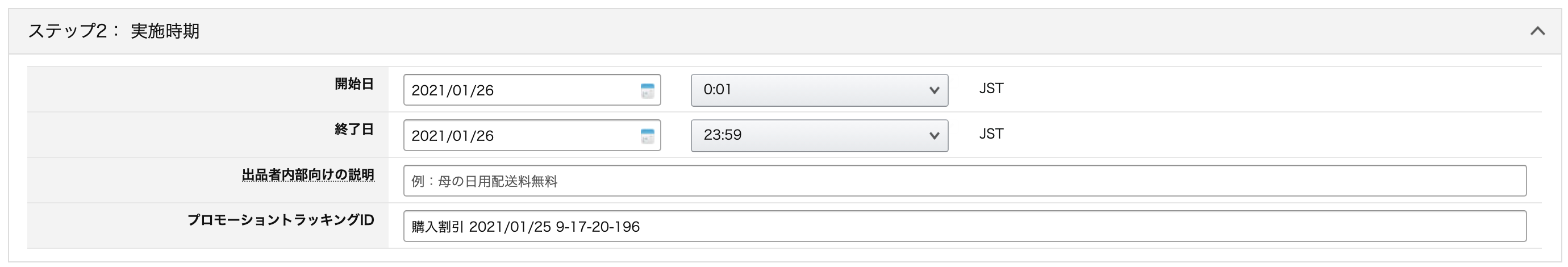Click the JST text beside end time
Screen dimensions: 1568x267
tap(991, 135)
